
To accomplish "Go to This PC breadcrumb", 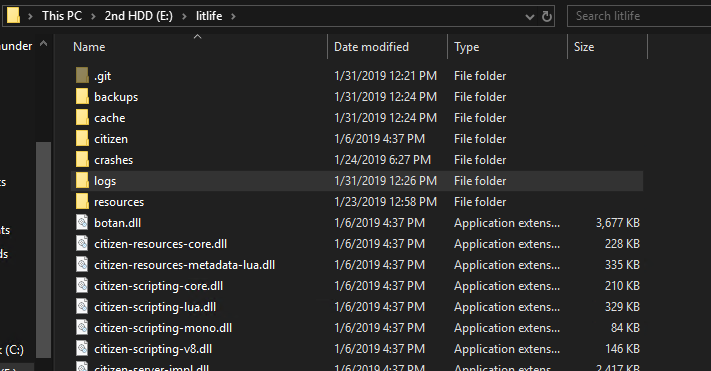I will [x=62, y=16].
